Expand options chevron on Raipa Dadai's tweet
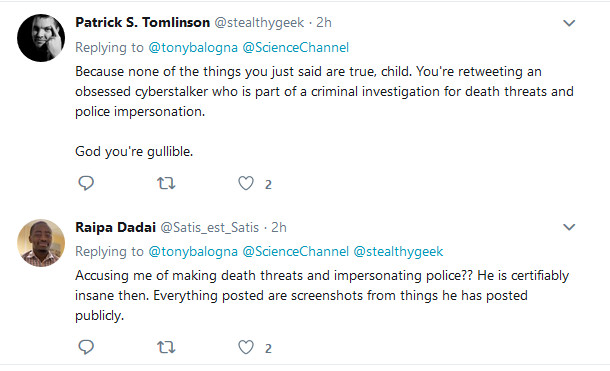Viewport: 610px width, 371px height. [x=569, y=227]
